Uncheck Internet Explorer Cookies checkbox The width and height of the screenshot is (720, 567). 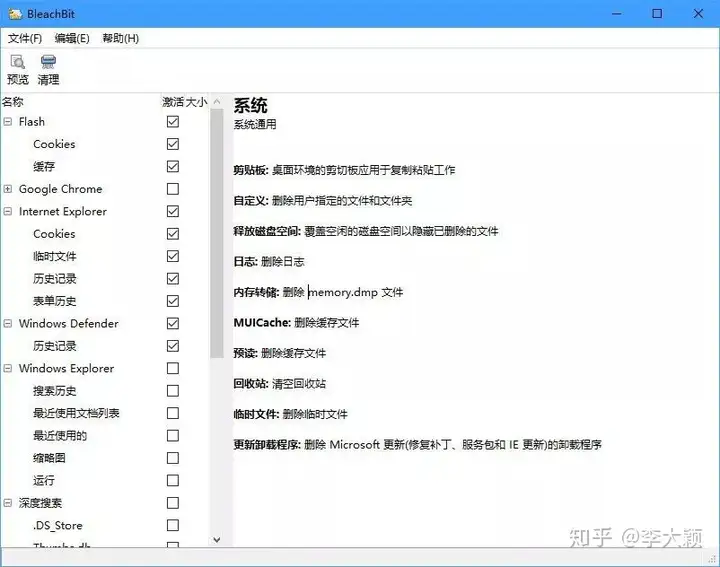point(173,234)
